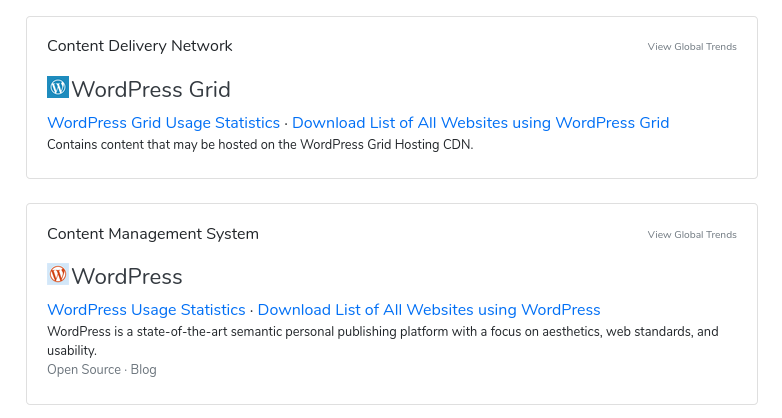Screen dimensions: 782x418
Task: Click the WordPress Grid Hosting CDN description
Action: click(260, 145)
